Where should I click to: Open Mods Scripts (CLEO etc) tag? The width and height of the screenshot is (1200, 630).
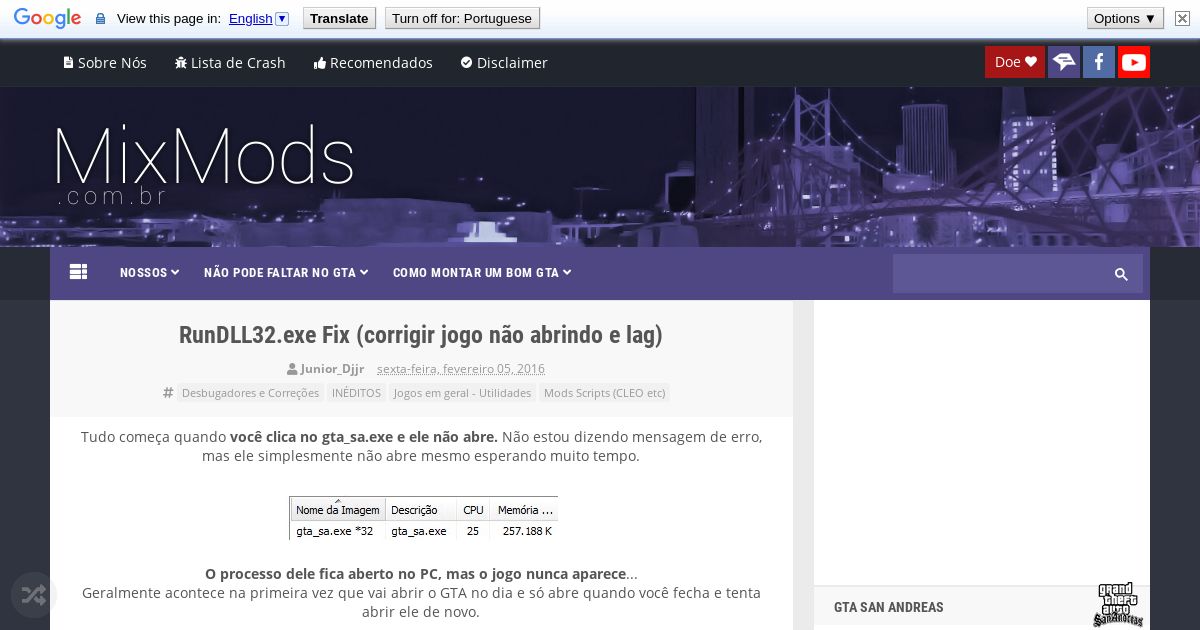point(604,393)
